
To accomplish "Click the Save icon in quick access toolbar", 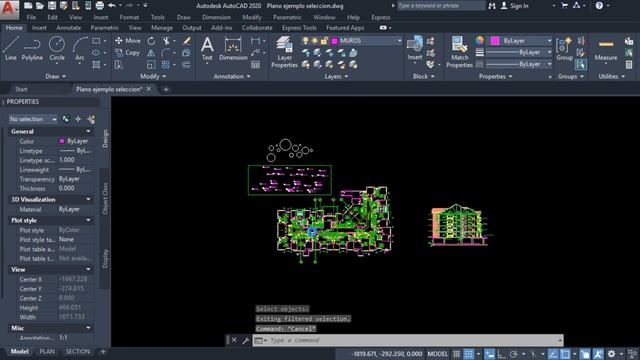I will (x=52, y=6).
